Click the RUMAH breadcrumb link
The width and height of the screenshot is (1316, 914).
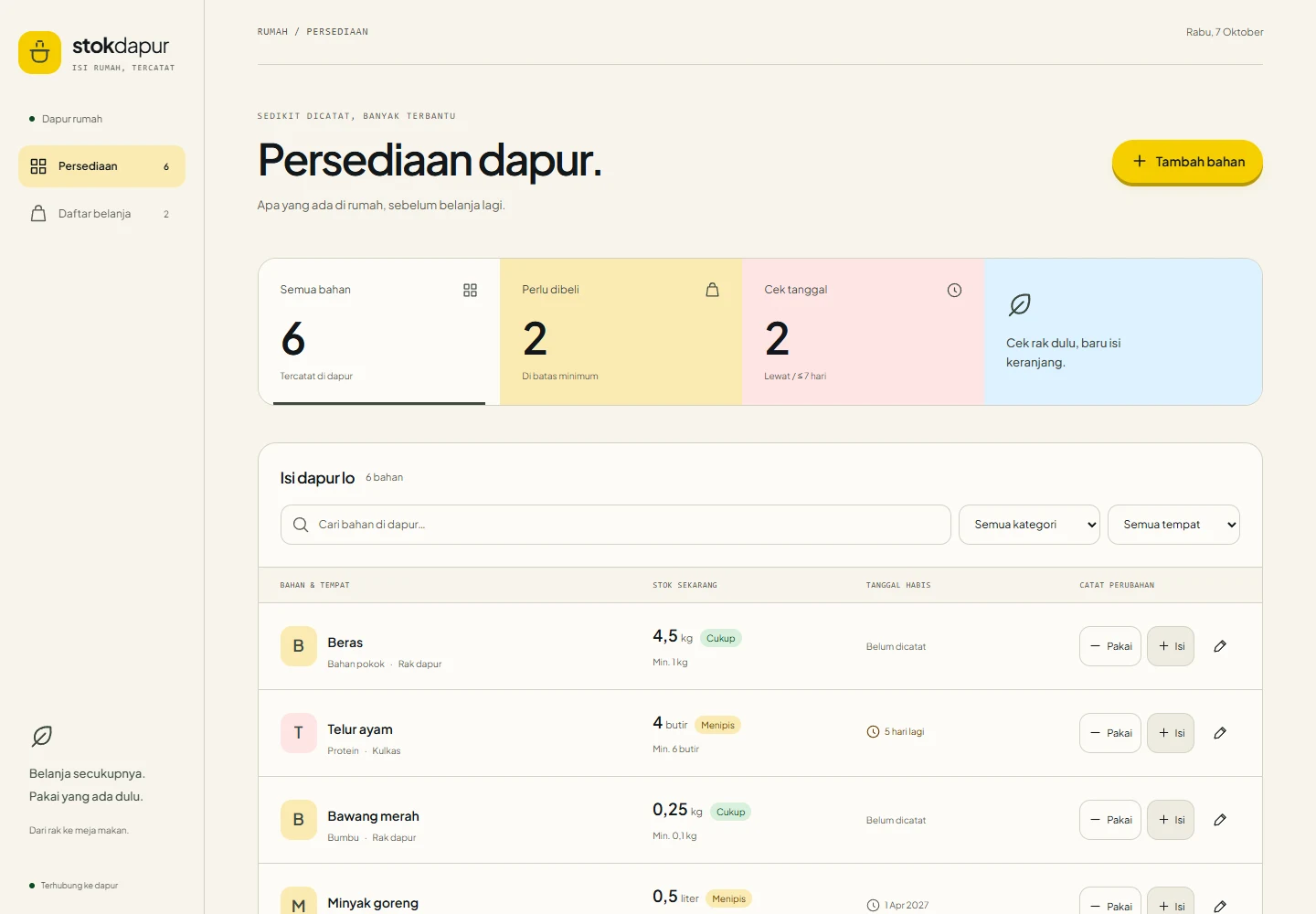coord(272,32)
